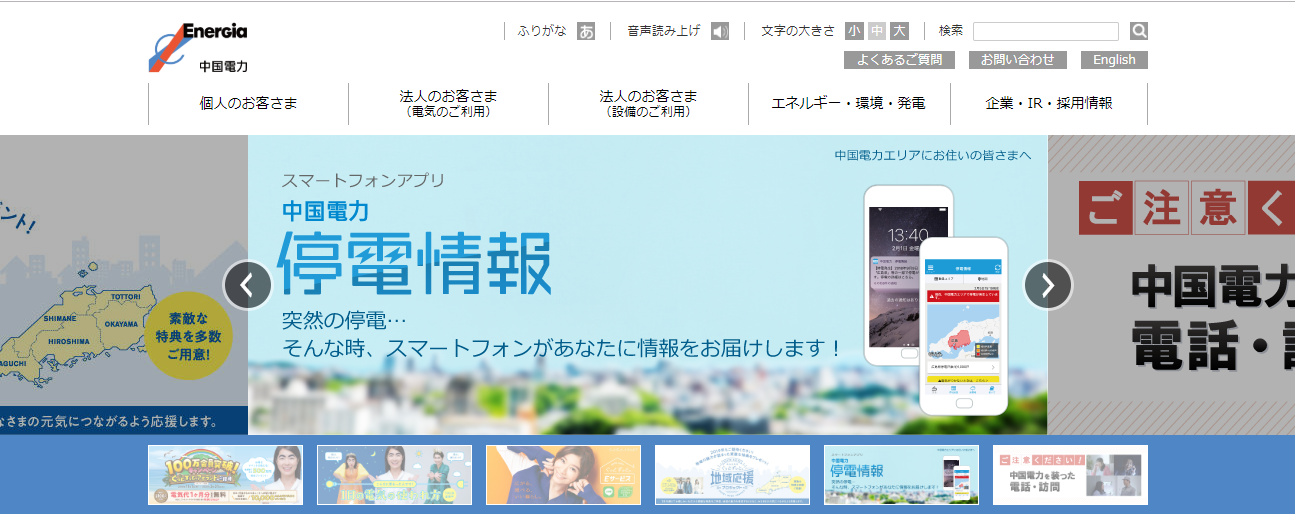The height and width of the screenshot is (514, 1295).
Task: Click the partially visible ご注意 warning slide
Action: 1171,285
